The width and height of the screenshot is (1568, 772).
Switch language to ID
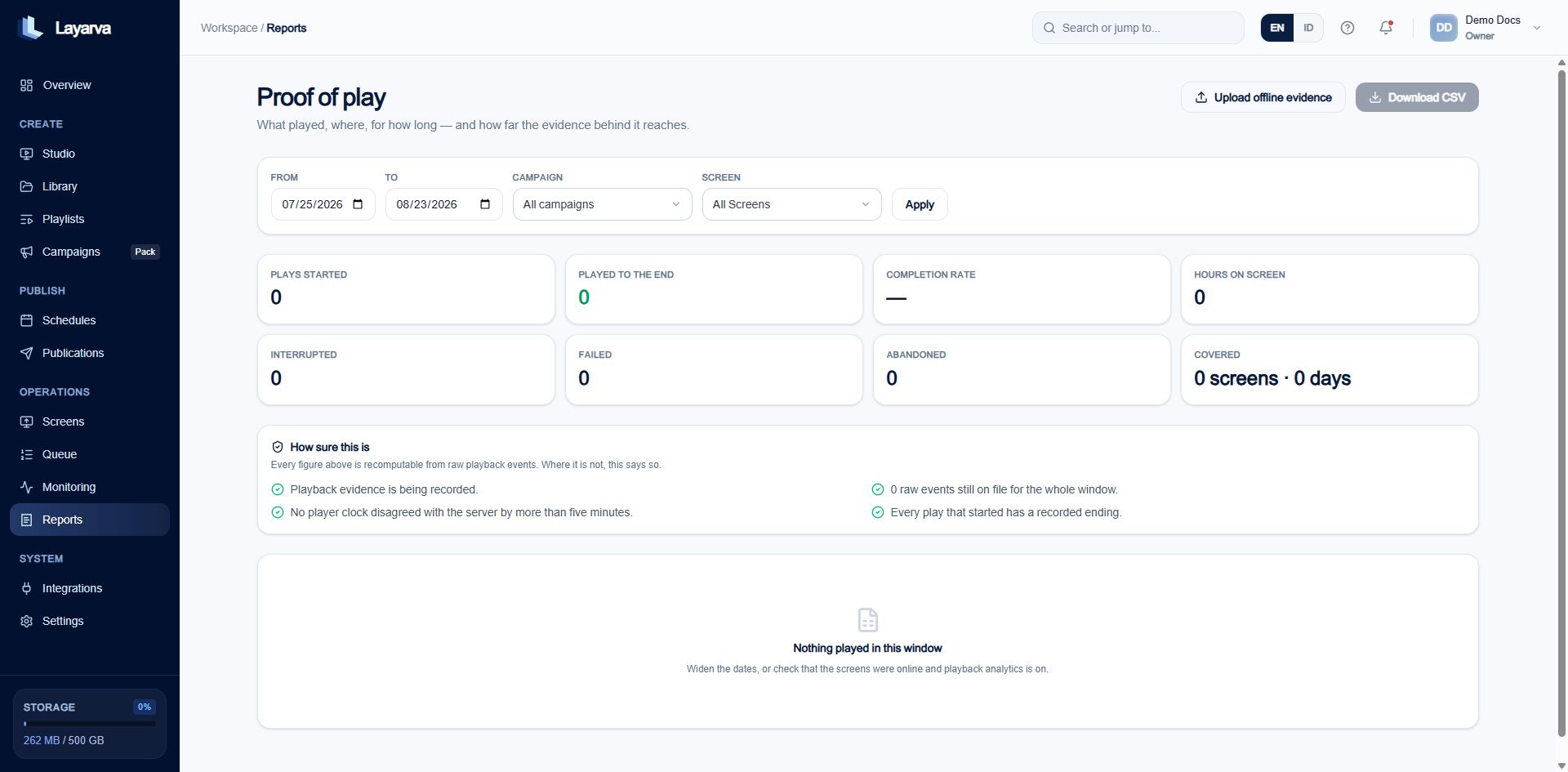tap(1308, 28)
